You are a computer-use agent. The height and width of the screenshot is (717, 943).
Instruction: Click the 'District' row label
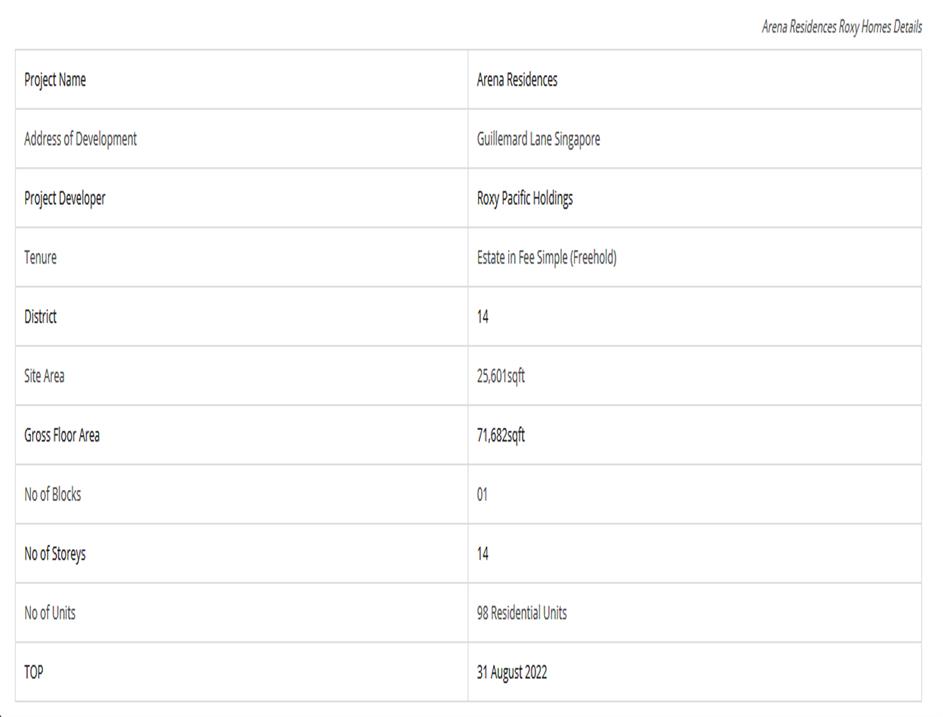click(x=41, y=317)
